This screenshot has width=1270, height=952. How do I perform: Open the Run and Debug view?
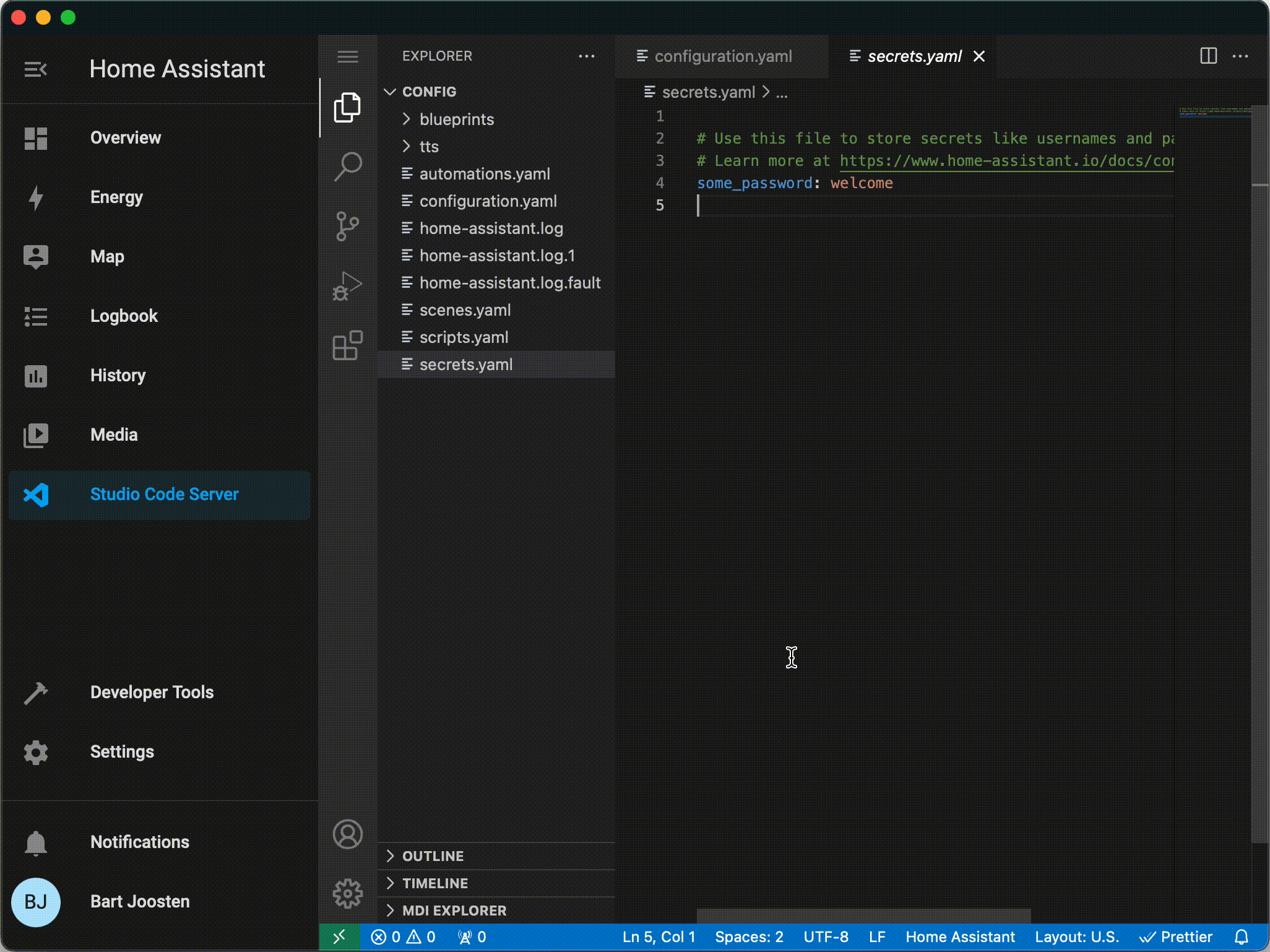pos(348,285)
